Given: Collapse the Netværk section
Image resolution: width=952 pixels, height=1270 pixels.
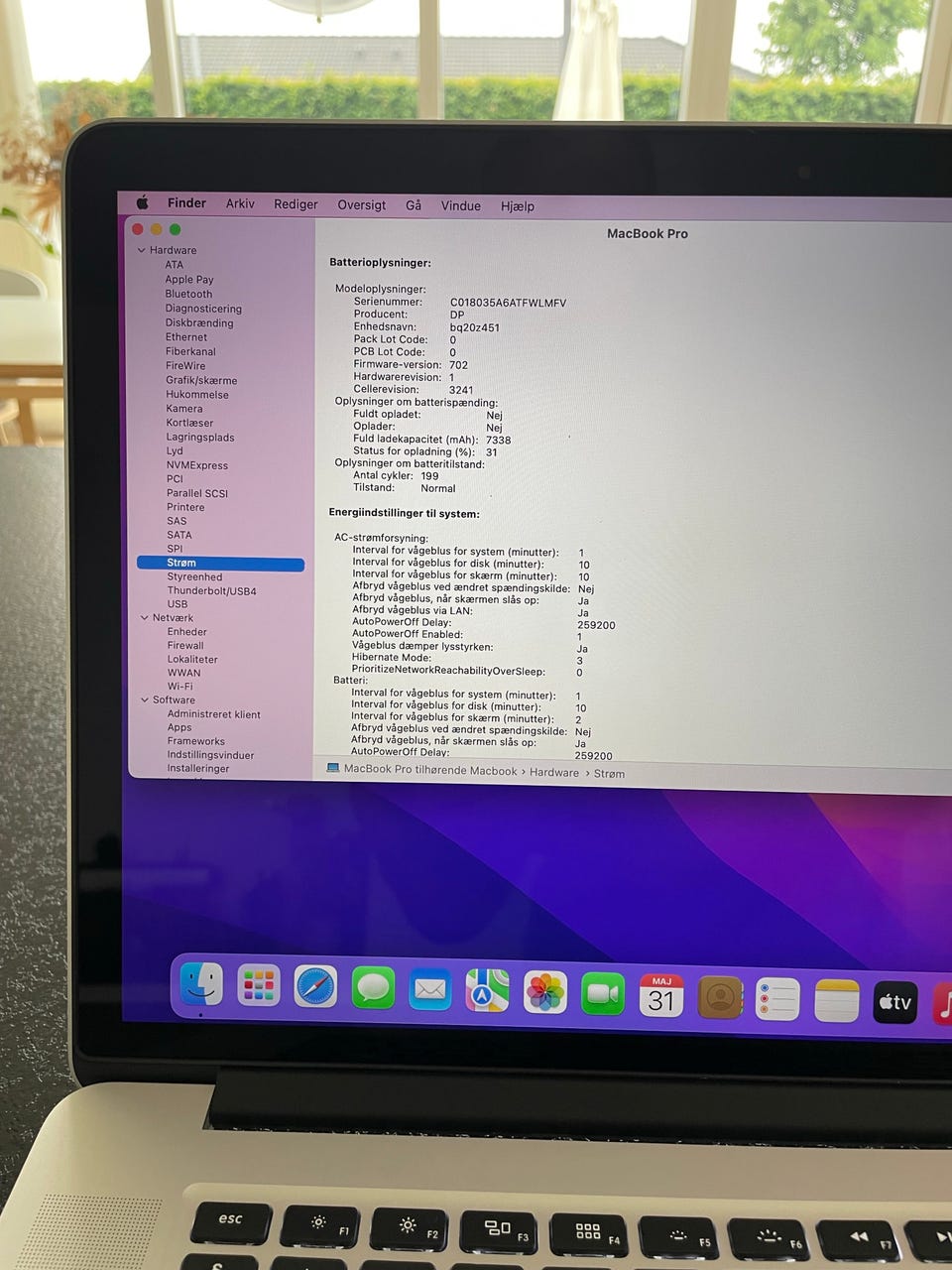Looking at the screenshot, I should pyautogui.click(x=144, y=617).
